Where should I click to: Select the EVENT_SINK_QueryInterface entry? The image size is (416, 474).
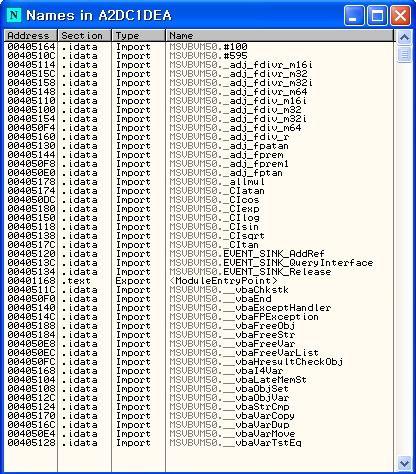pyautogui.click(x=199, y=263)
